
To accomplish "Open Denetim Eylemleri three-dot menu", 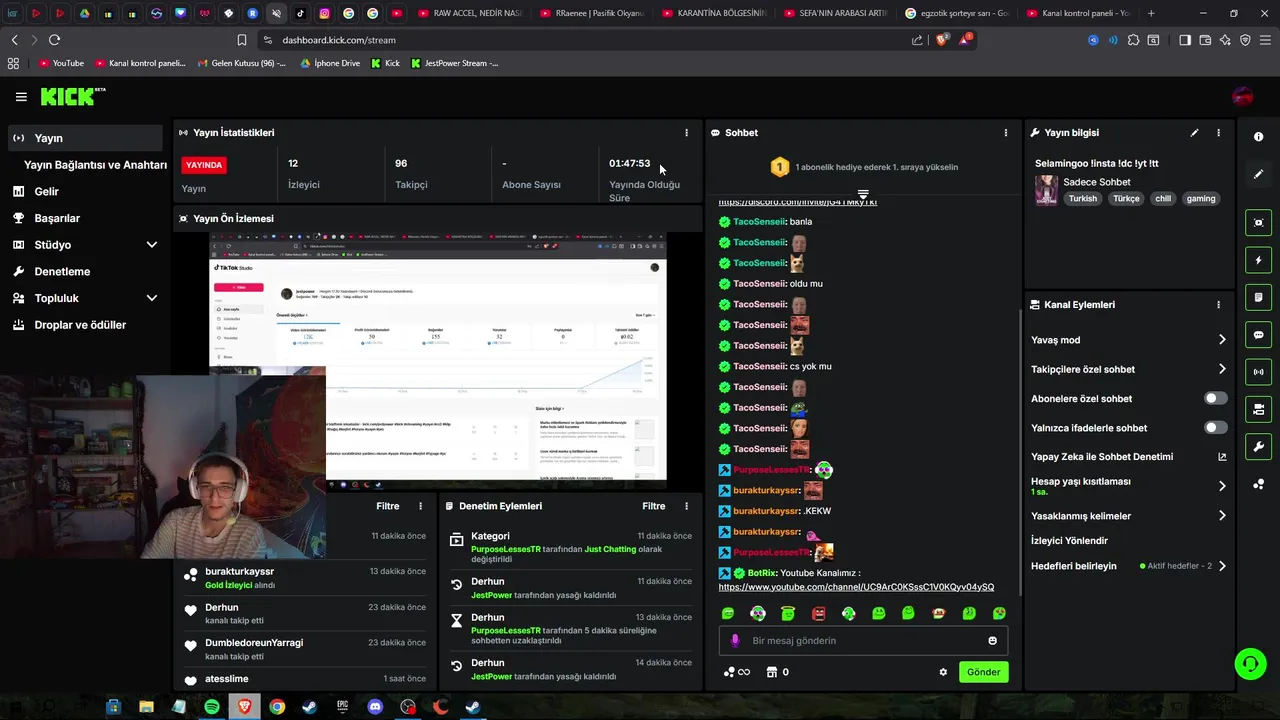I will [x=686, y=506].
